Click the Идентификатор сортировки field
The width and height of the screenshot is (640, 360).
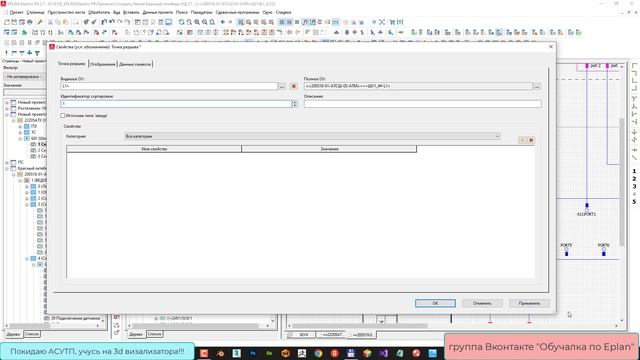click(176, 104)
